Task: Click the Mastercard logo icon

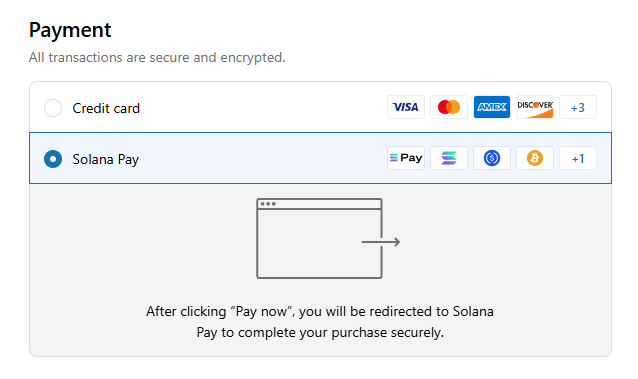Action: (449, 107)
